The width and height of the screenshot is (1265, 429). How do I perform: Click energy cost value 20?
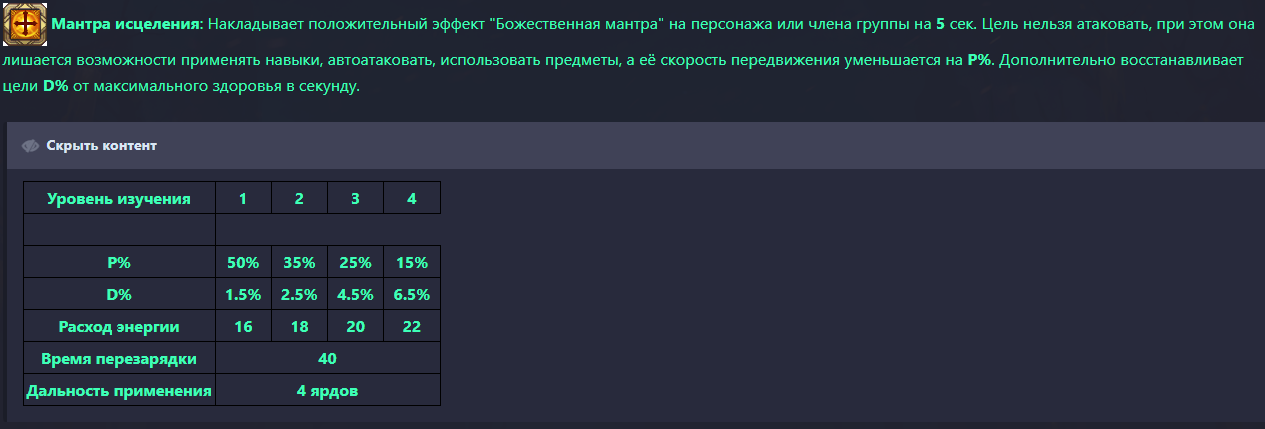tap(355, 326)
